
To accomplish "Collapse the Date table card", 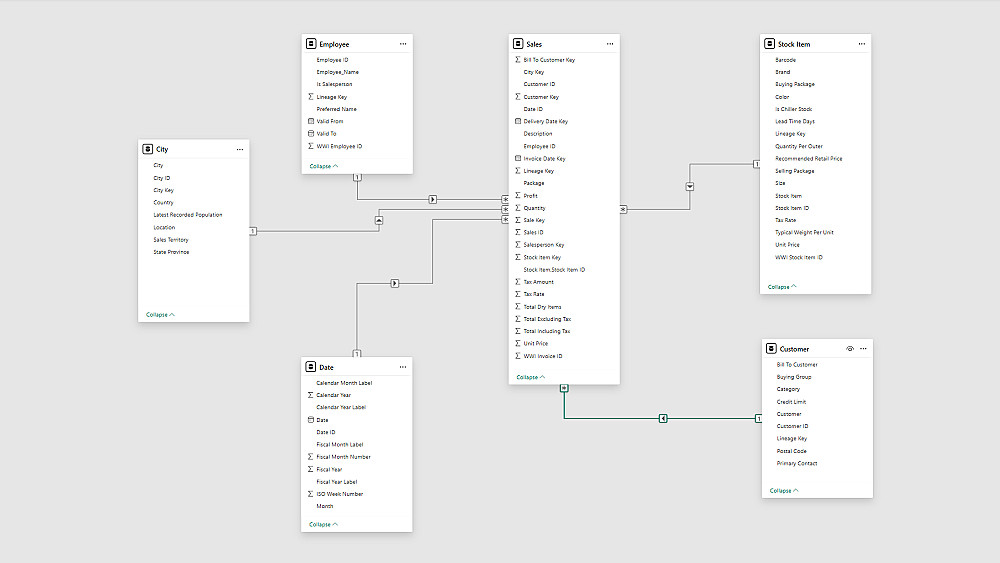I will tap(323, 524).
